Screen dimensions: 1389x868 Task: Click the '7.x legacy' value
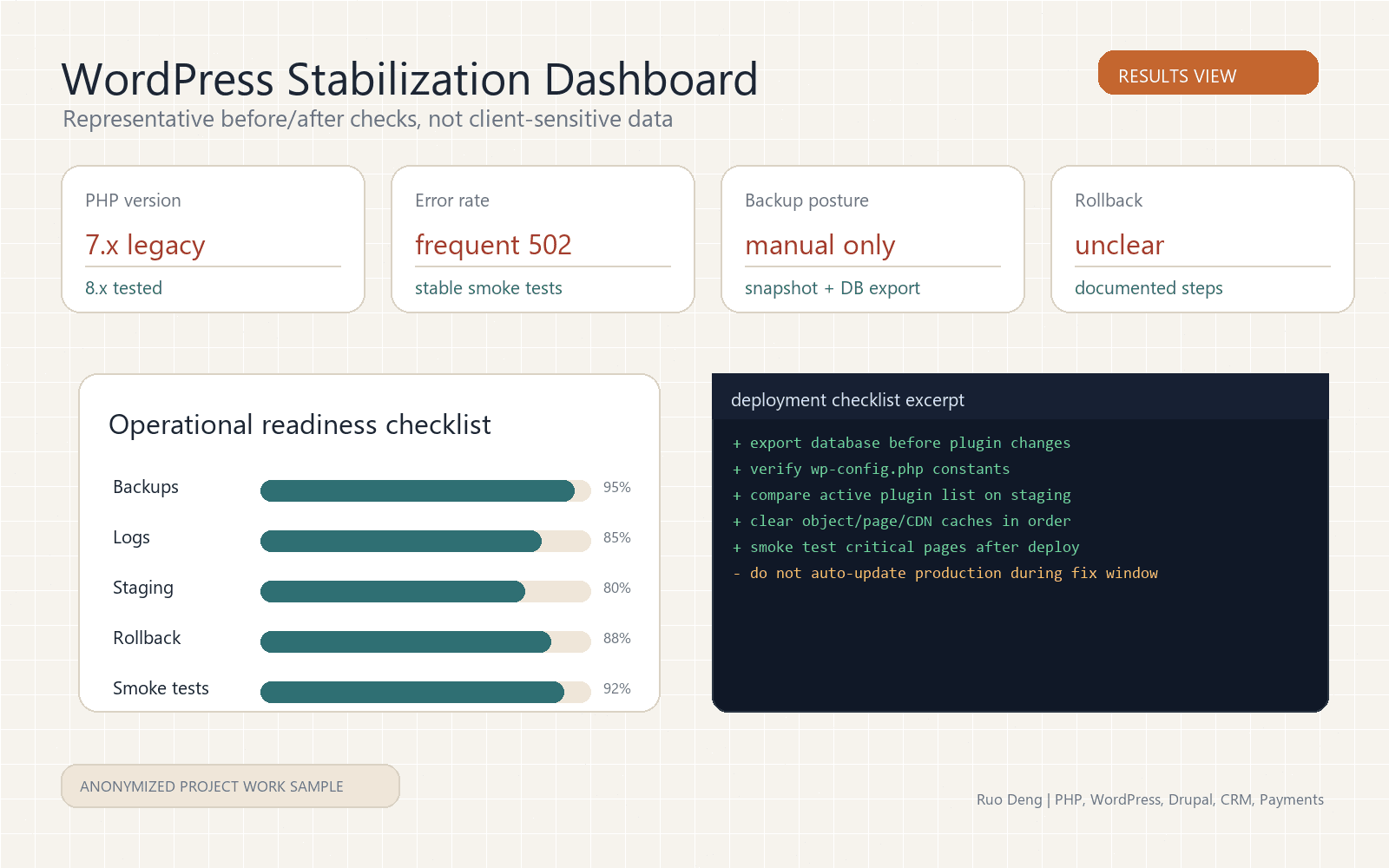point(145,246)
